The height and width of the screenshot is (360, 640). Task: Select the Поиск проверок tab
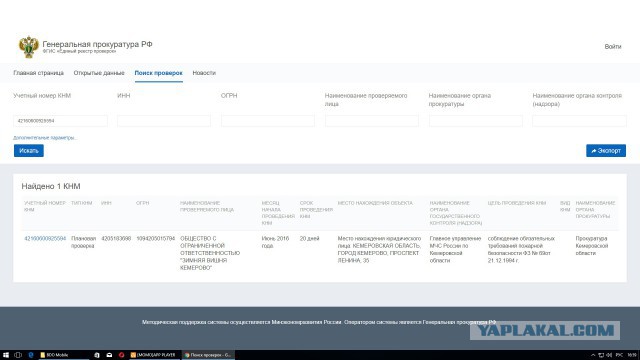[x=158, y=73]
